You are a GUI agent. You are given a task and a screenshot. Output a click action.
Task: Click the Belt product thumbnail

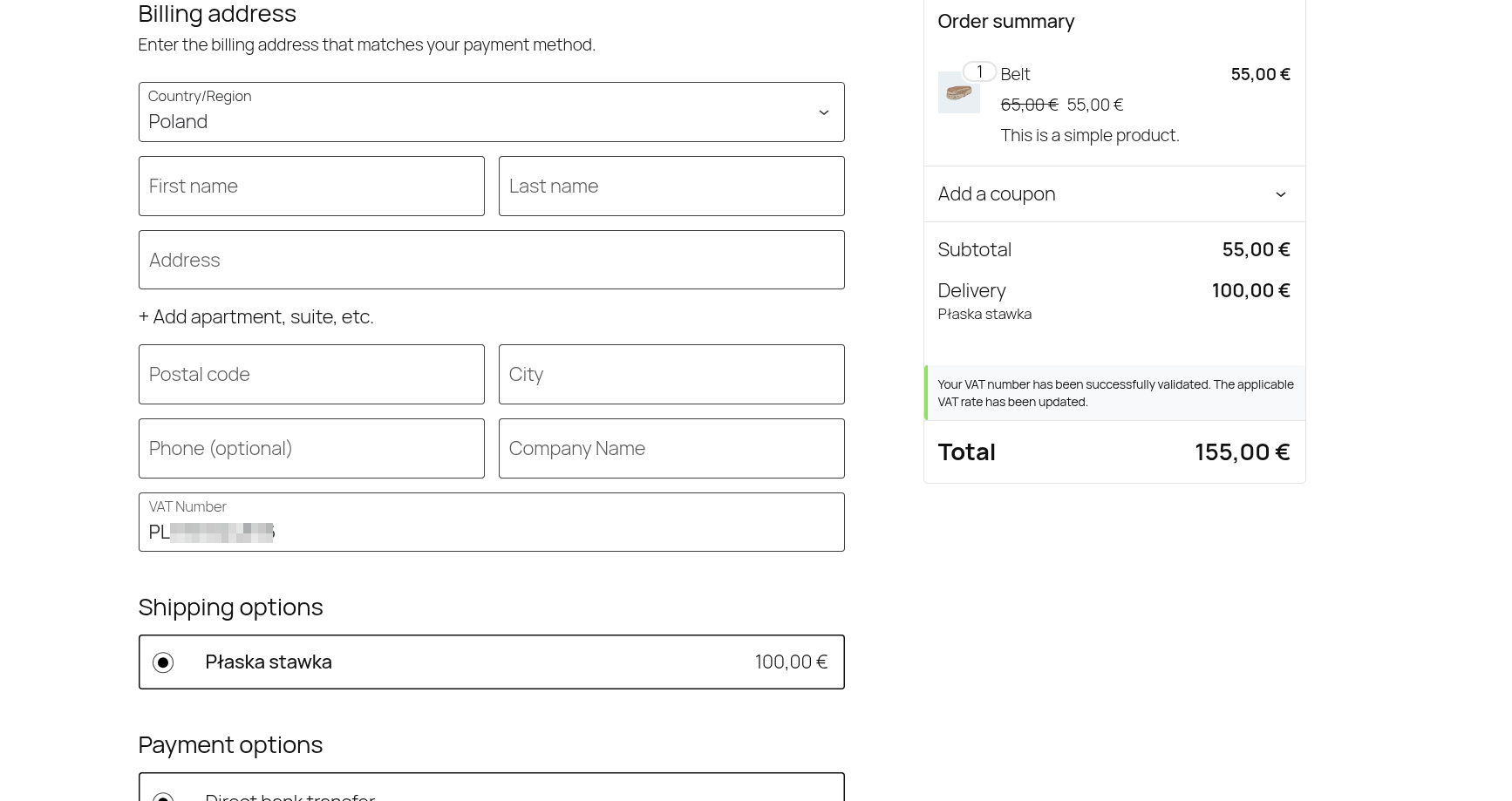[x=958, y=92]
